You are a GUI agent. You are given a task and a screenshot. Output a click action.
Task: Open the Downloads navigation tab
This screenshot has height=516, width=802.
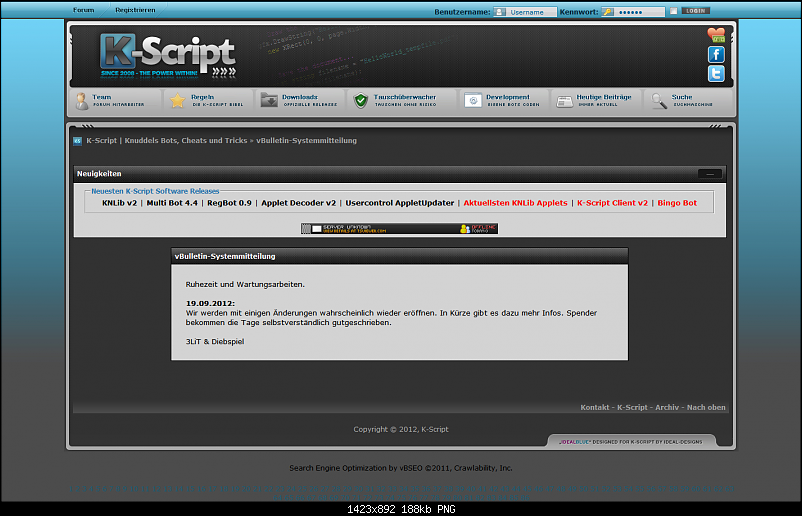point(299,100)
